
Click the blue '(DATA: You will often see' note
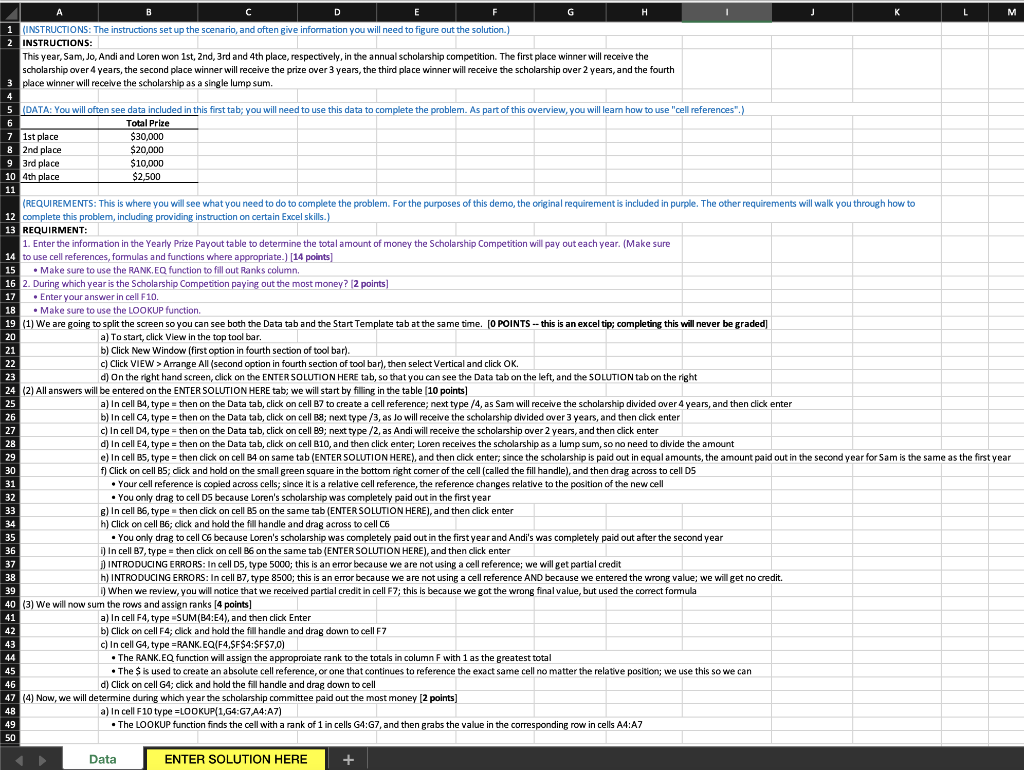(383, 110)
